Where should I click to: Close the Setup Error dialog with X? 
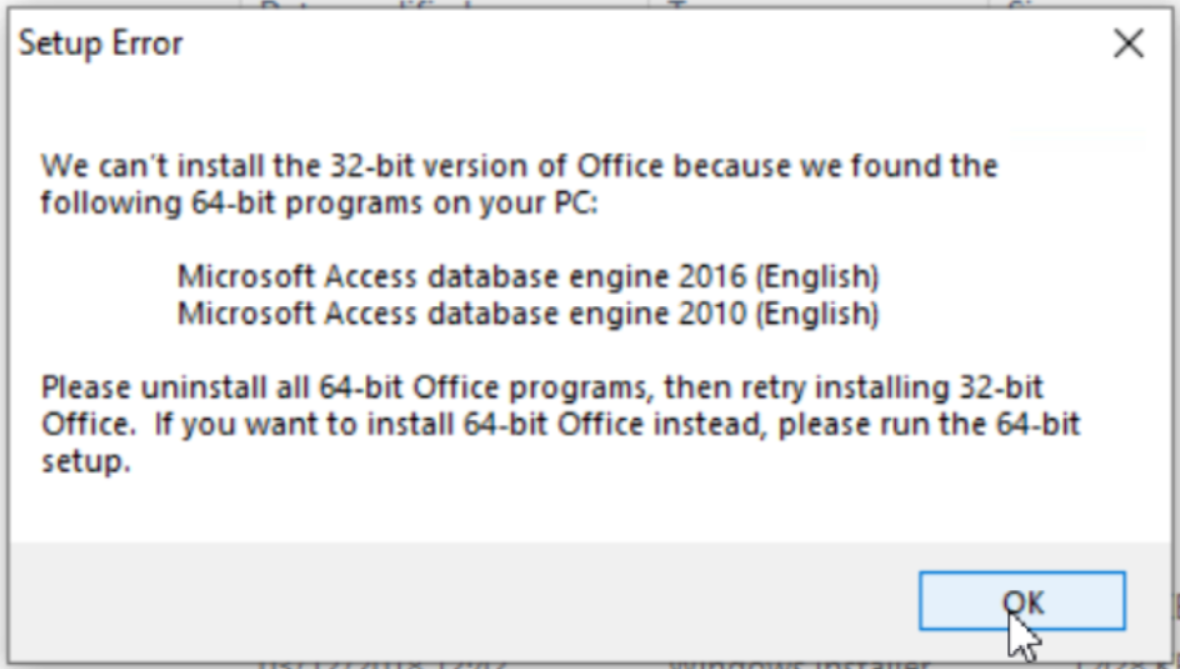tap(1128, 44)
